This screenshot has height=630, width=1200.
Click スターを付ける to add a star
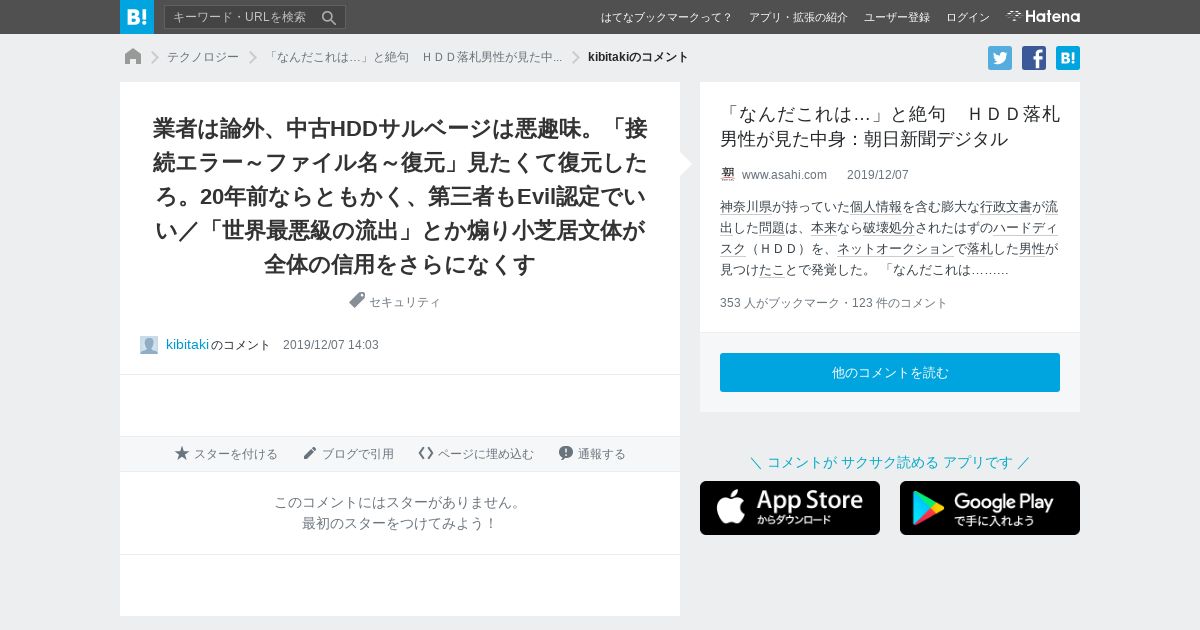click(x=226, y=454)
